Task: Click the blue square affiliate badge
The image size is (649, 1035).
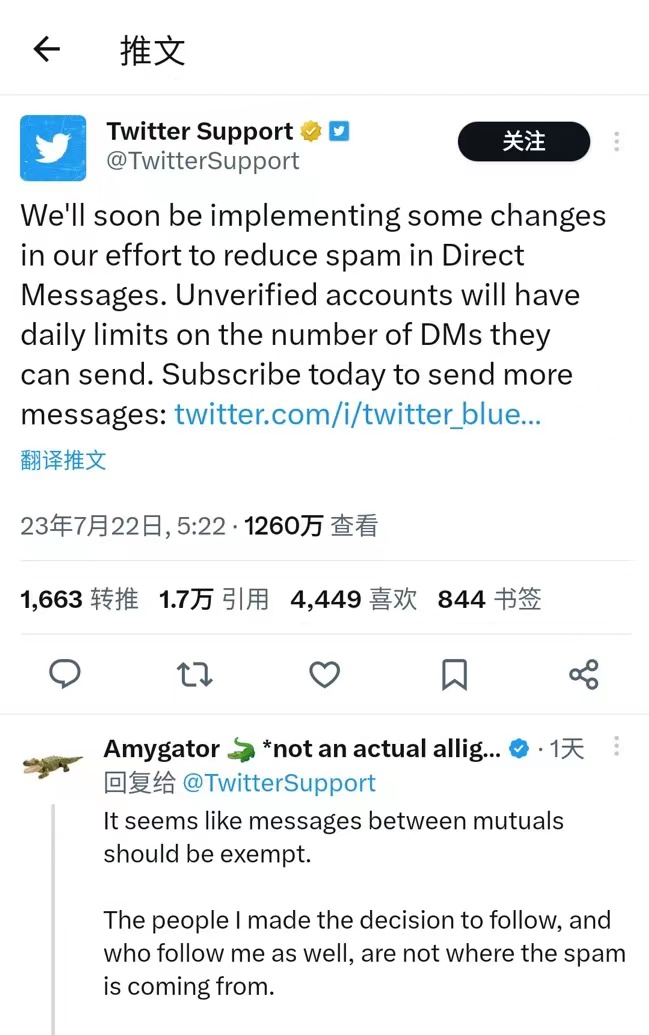Action: (339, 131)
